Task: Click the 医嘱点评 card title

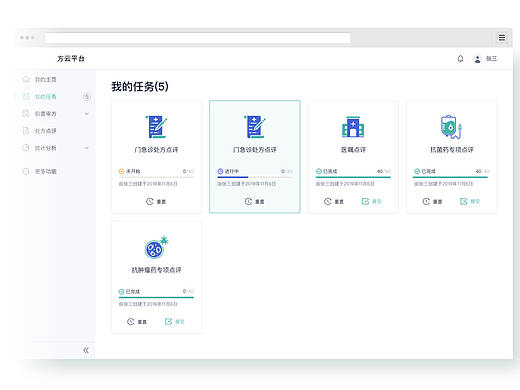Action: tap(353, 150)
